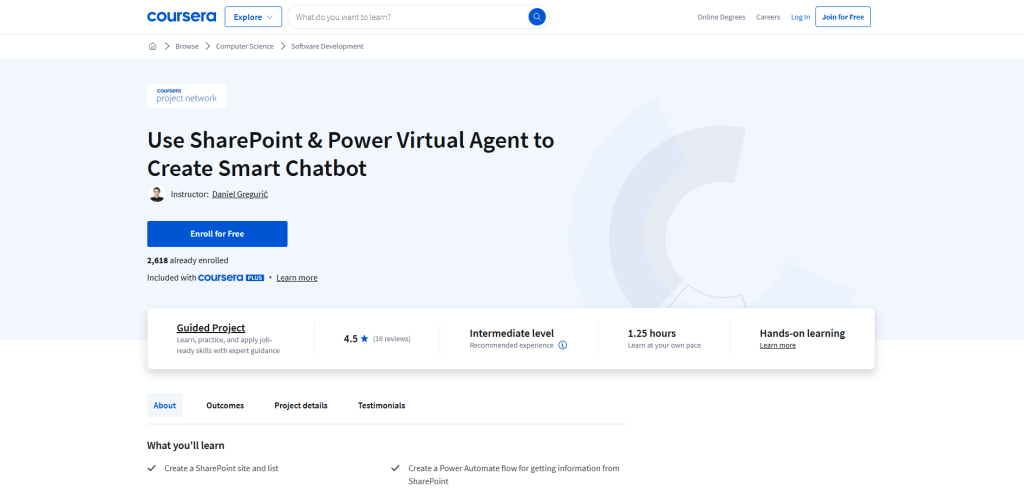Click 'What you'll learn' heading
Image resolution: width=1024 pixels, height=495 pixels.
(x=185, y=445)
